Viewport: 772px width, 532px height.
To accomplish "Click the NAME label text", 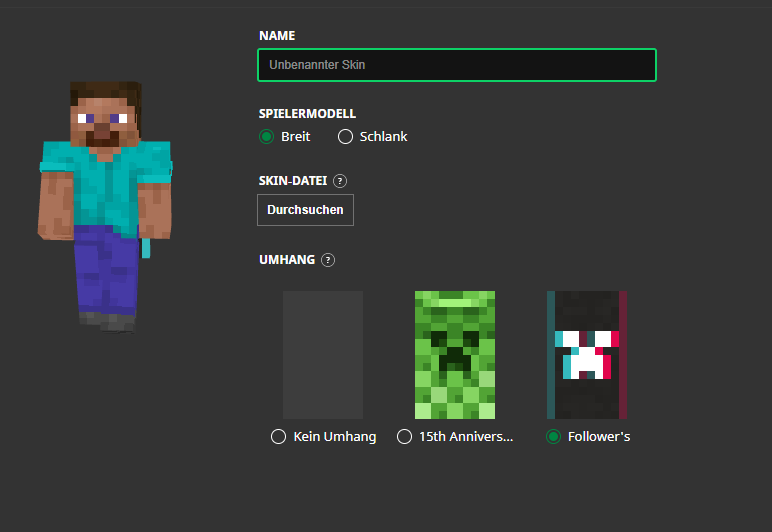I will (x=277, y=36).
